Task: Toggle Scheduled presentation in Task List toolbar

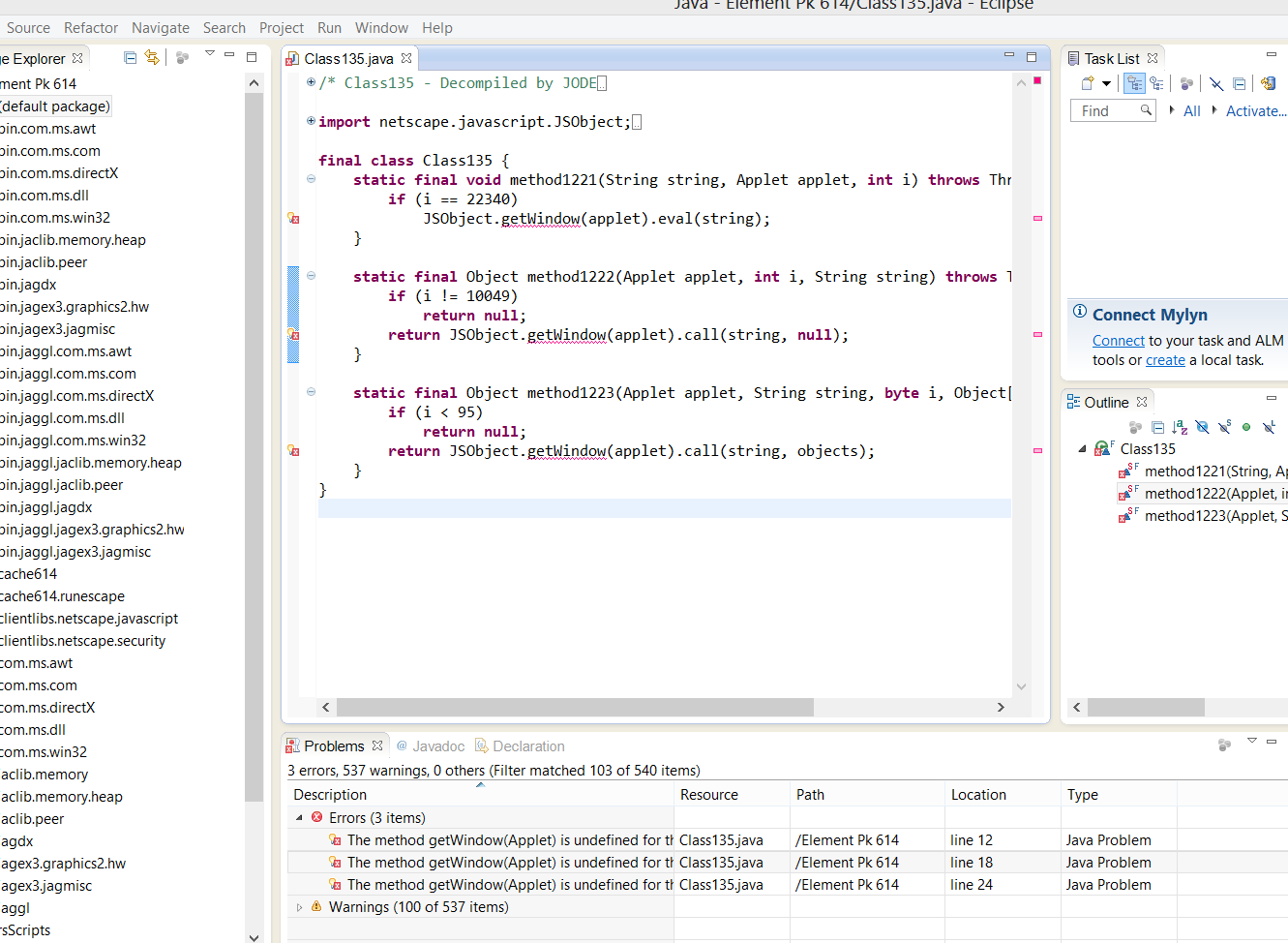Action: [1156, 84]
